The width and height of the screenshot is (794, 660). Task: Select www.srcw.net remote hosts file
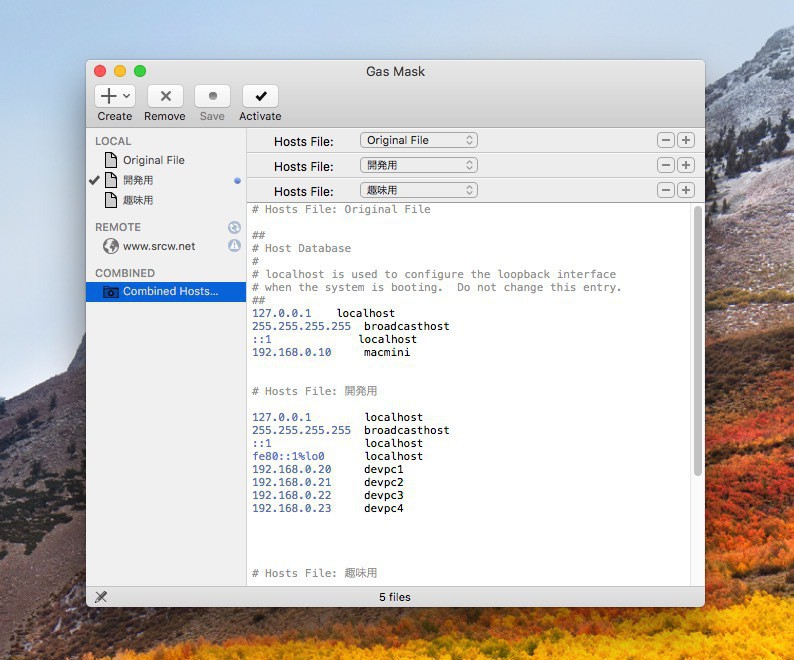(158, 246)
